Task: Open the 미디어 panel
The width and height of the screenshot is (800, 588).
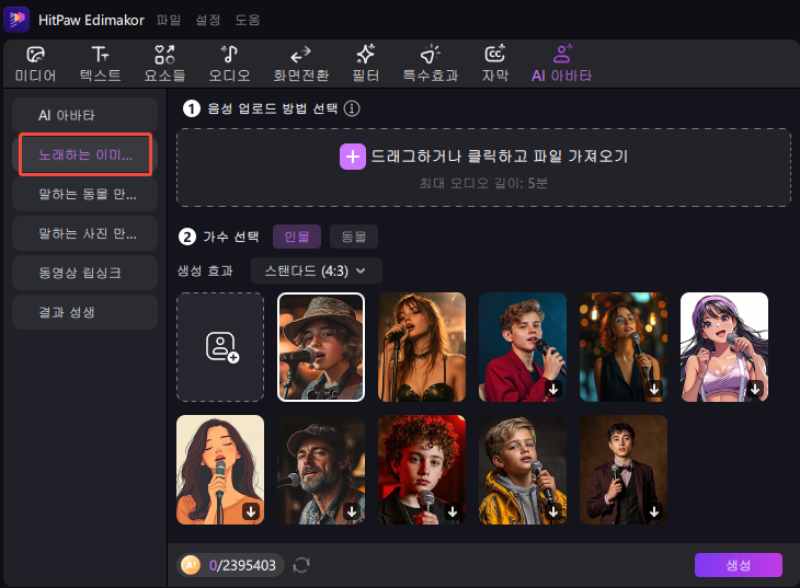Action: 35,62
